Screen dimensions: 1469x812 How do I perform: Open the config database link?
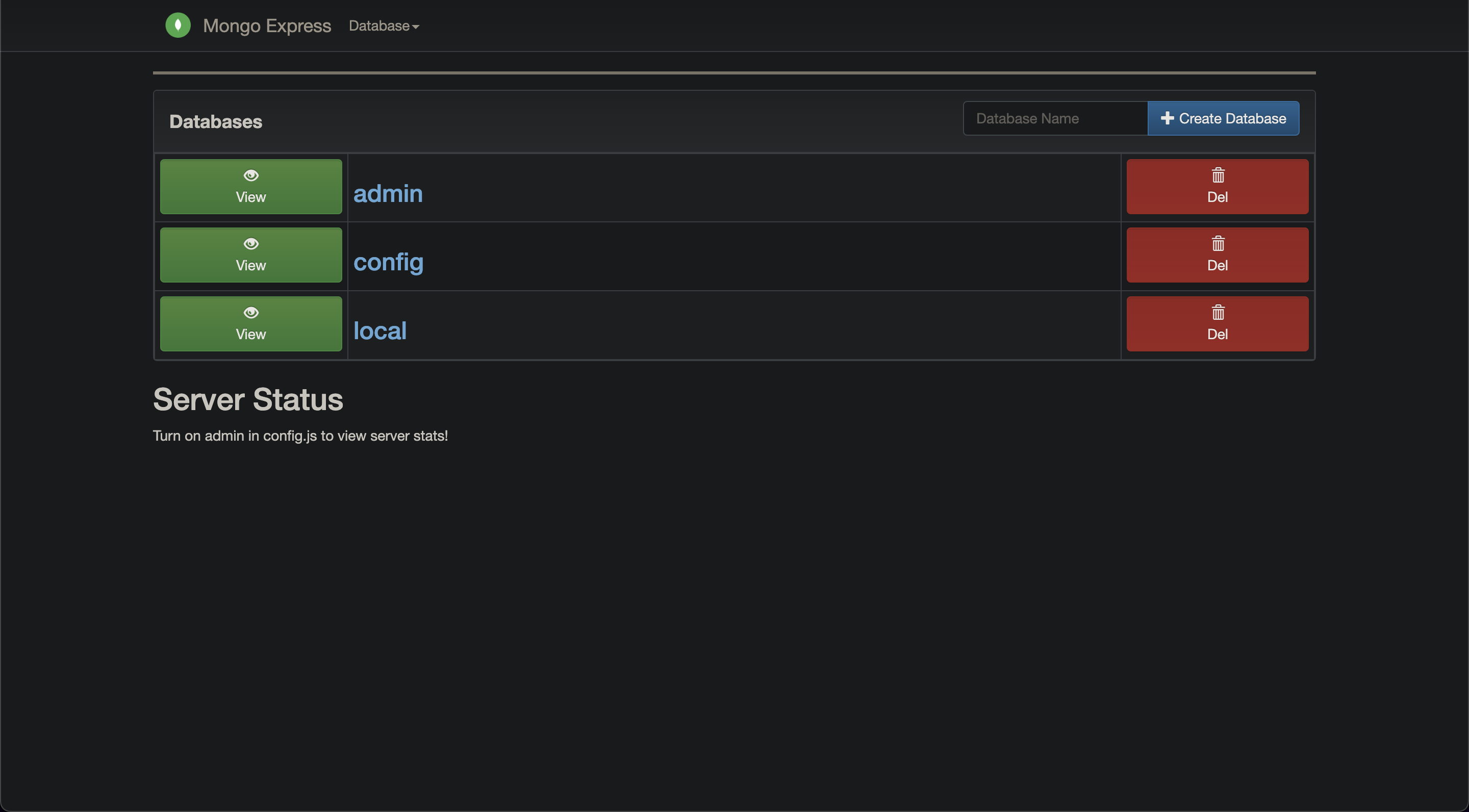tap(388, 262)
